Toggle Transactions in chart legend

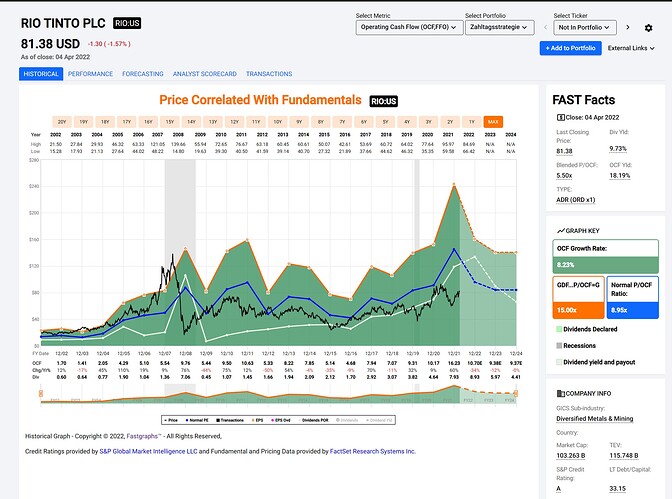230,420
